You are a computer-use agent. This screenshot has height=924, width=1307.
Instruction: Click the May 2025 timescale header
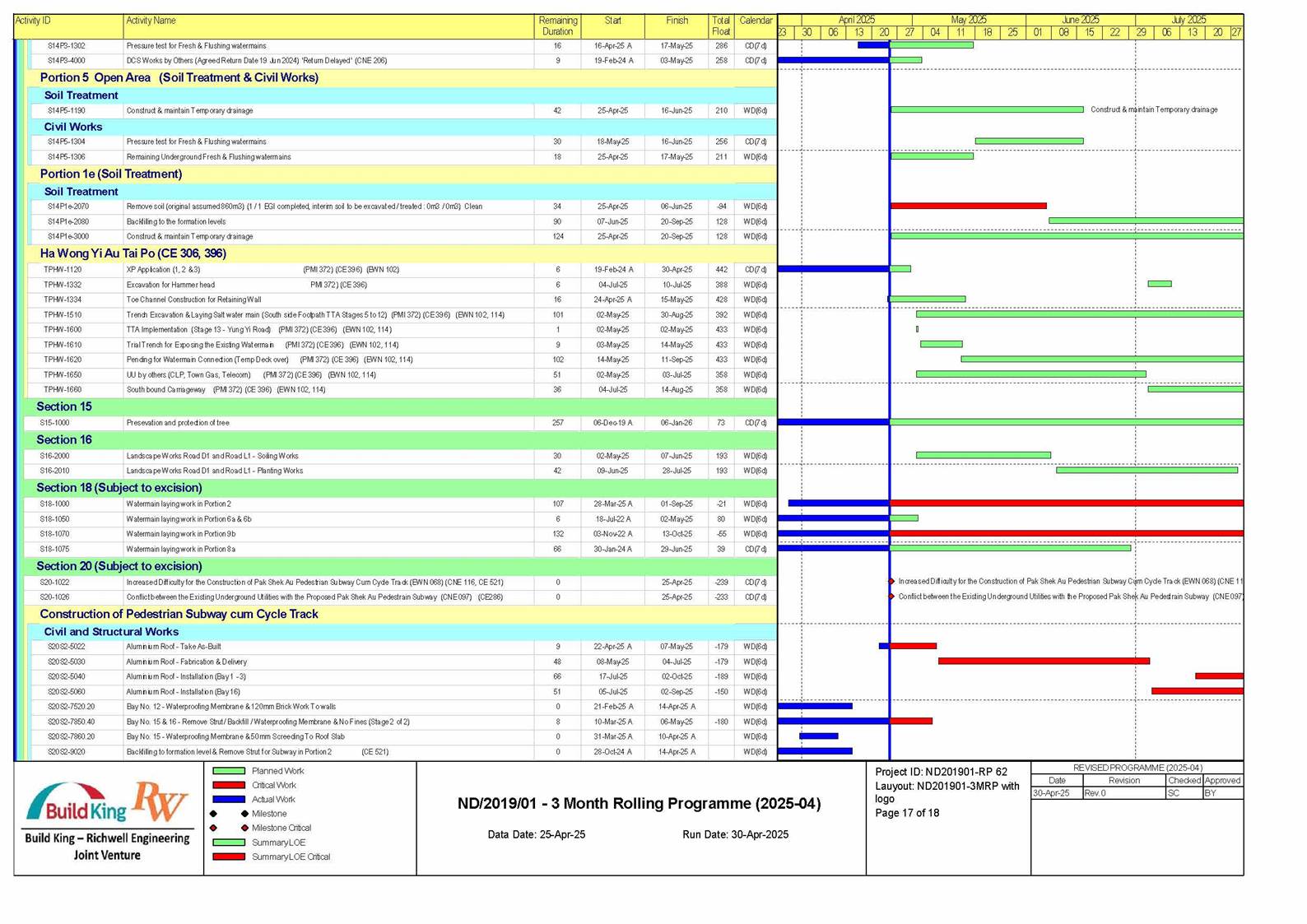pos(969,20)
